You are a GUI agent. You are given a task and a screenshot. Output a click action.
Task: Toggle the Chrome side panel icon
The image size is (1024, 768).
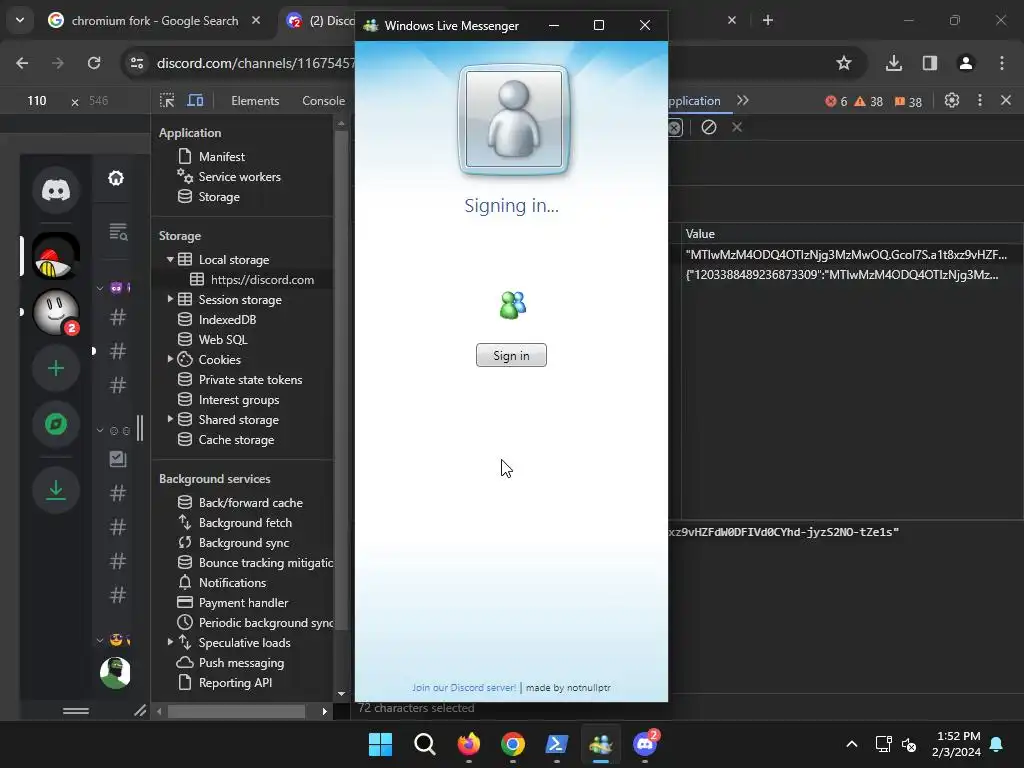[x=929, y=63]
